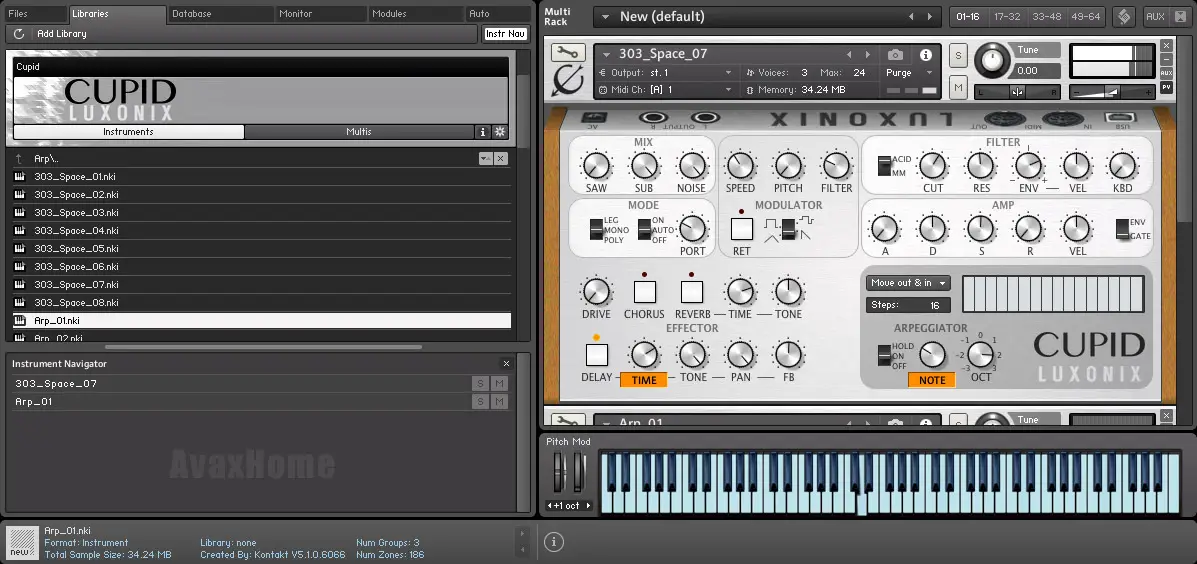
Task: Flip the ACID/MM filter switch
Action: click(x=884, y=165)
